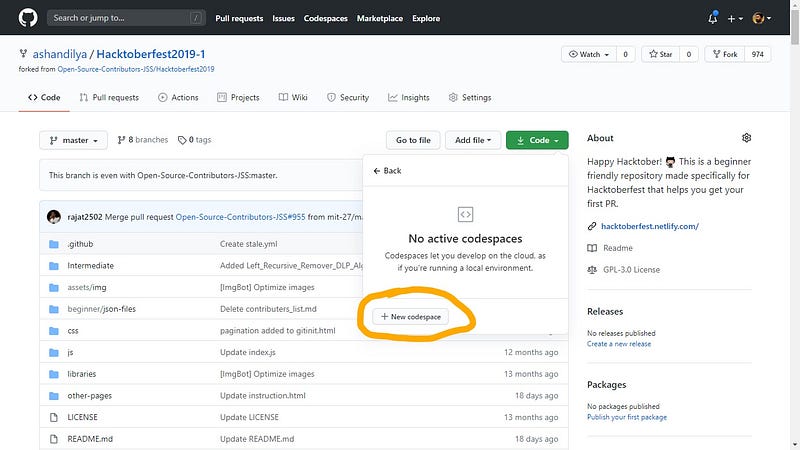Open the other-pages folder name
Viewport: 800px width, 450px height.
click(x=89, y=395)
